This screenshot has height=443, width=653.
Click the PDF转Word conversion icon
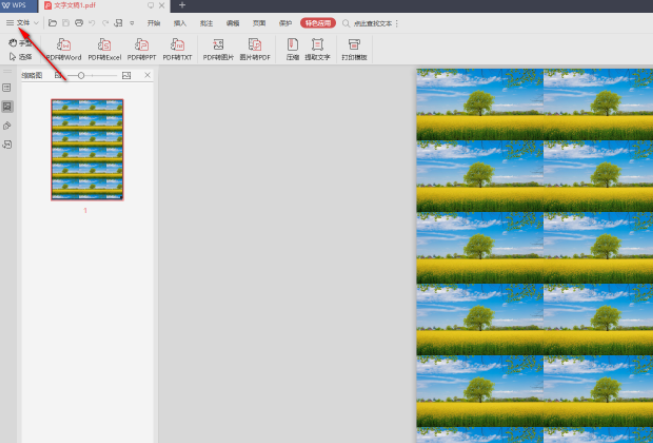[x=64, y=49]
